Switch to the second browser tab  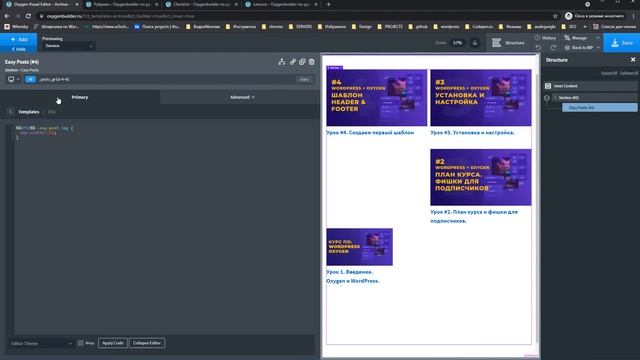coord(121,4)
